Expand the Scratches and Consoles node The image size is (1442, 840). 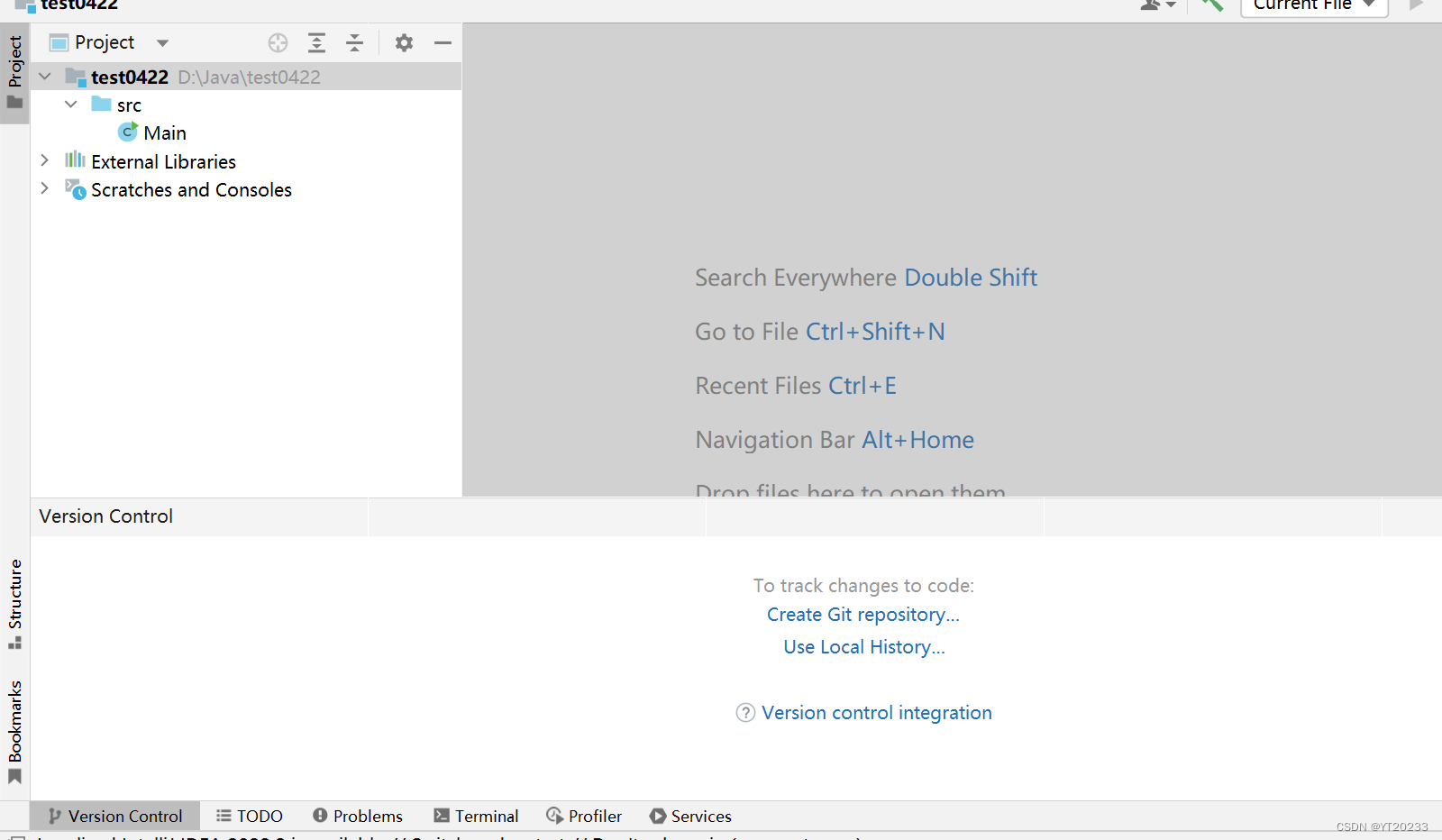(45, 188)
